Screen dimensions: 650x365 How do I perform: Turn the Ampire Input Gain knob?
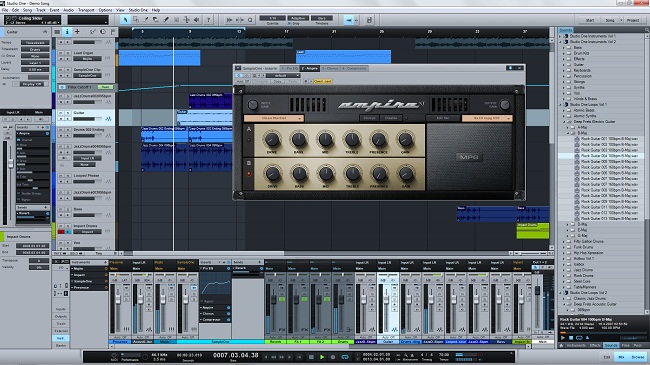252,105
